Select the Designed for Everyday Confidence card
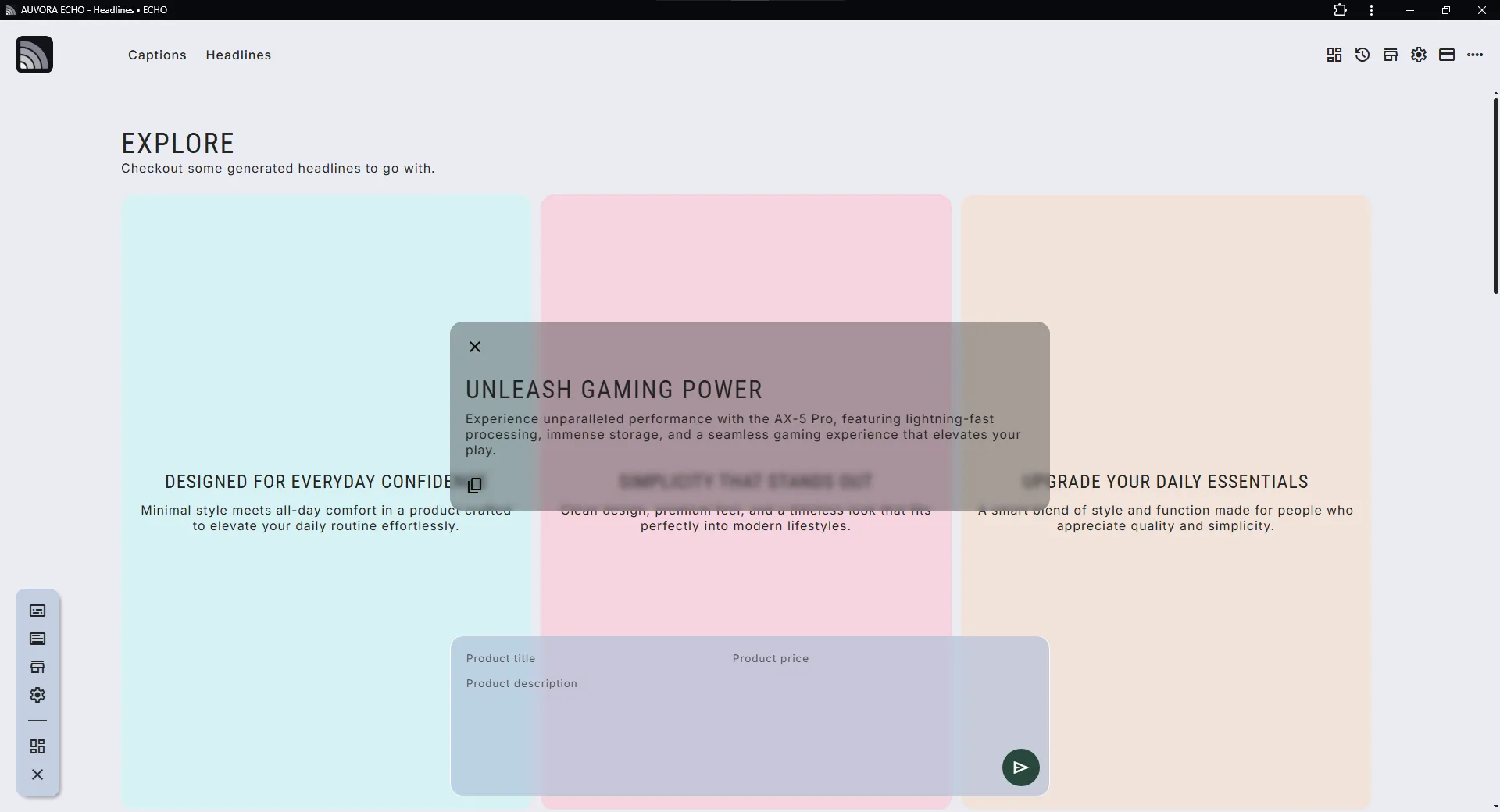Image resolution: width=1500 pixels, height=812 pixels. [326, 502]
